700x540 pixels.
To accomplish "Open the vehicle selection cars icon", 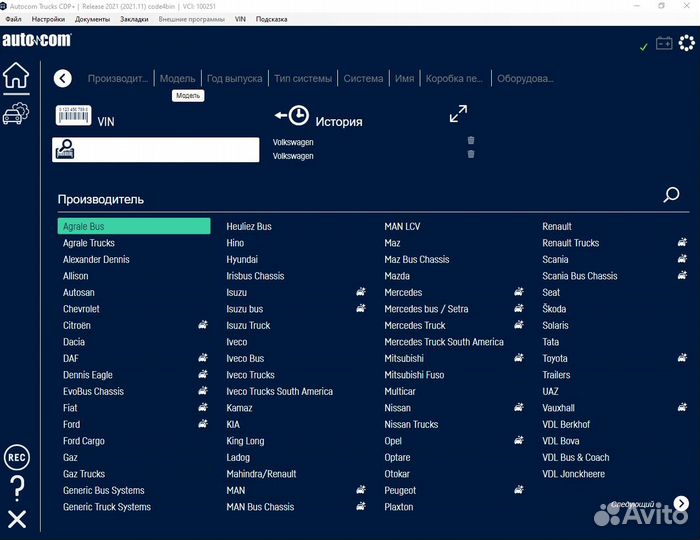I will (x=16, y=114).
